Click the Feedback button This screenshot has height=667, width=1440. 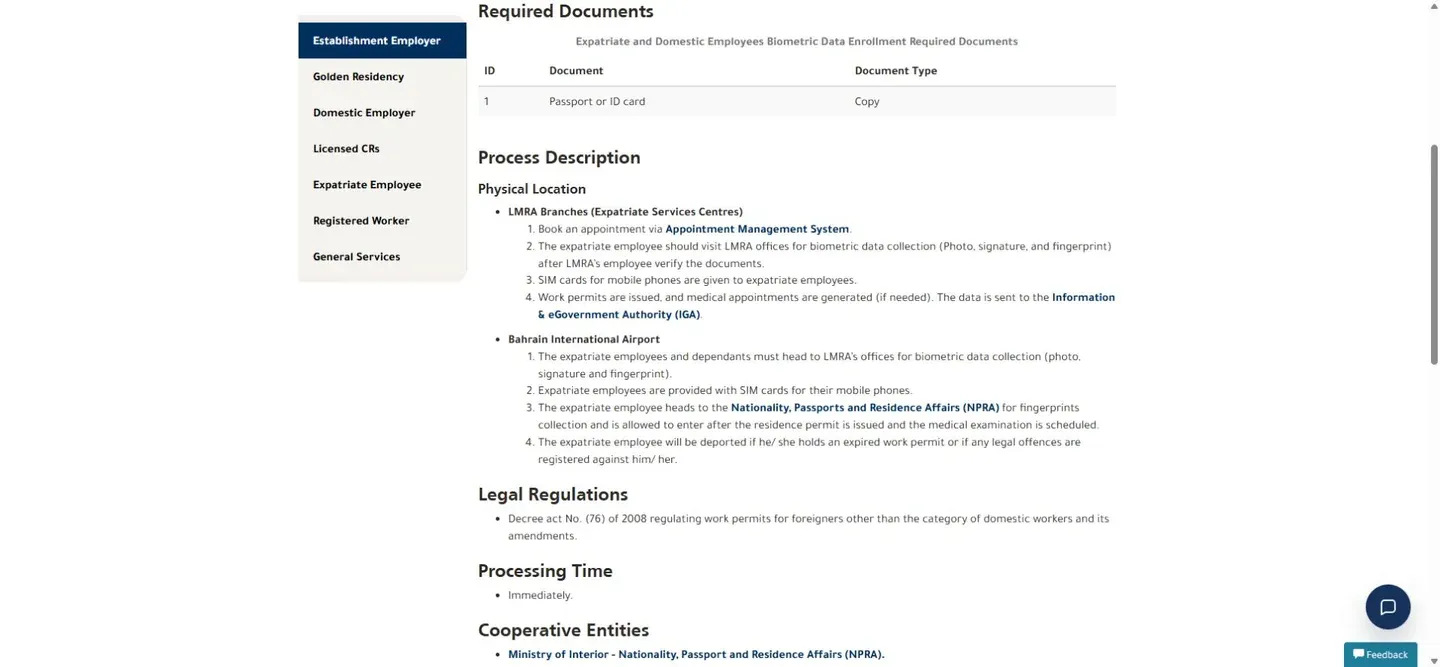point(1380,655)
